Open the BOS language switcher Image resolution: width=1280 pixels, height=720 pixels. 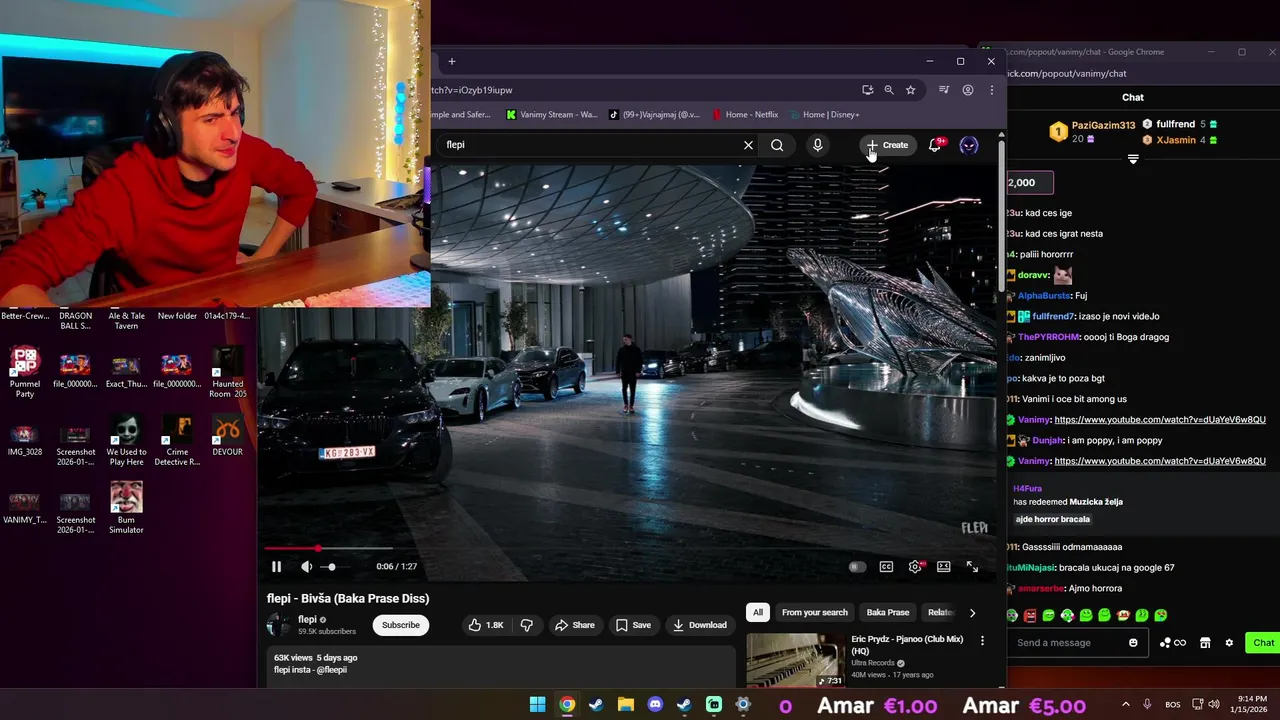[x=1173, y=705]
